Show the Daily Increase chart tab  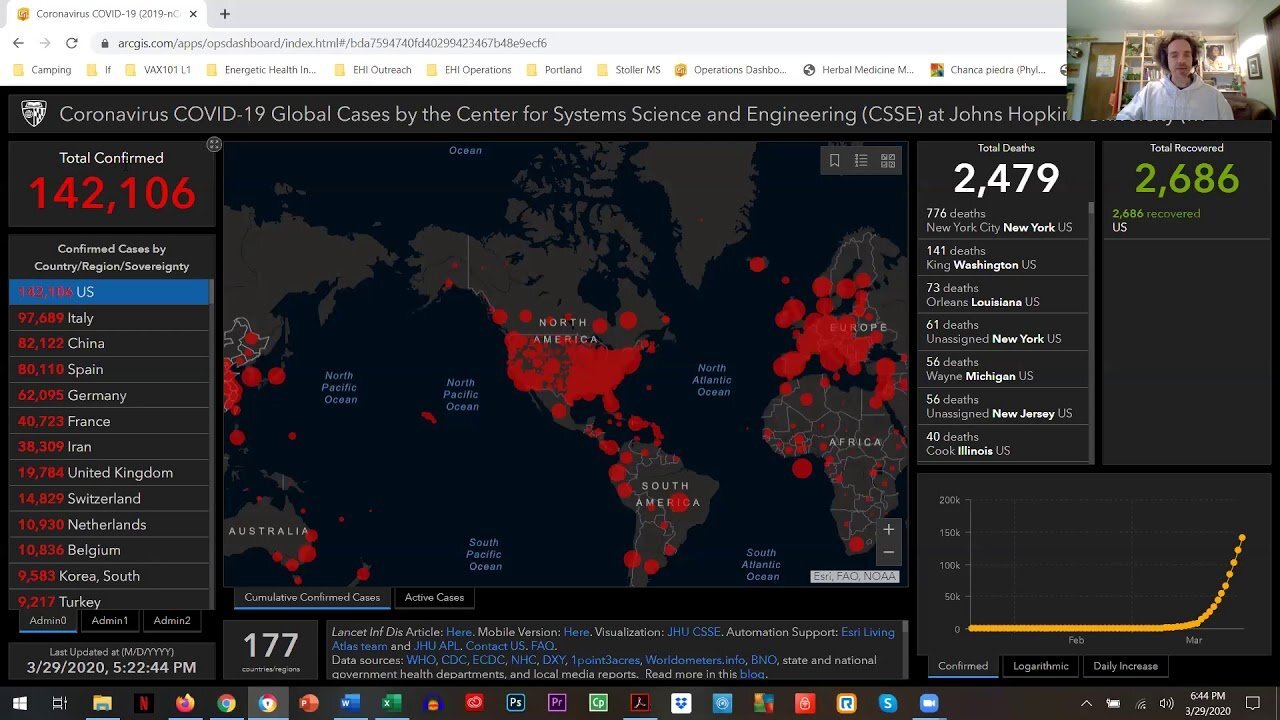tap(1125, 666)
